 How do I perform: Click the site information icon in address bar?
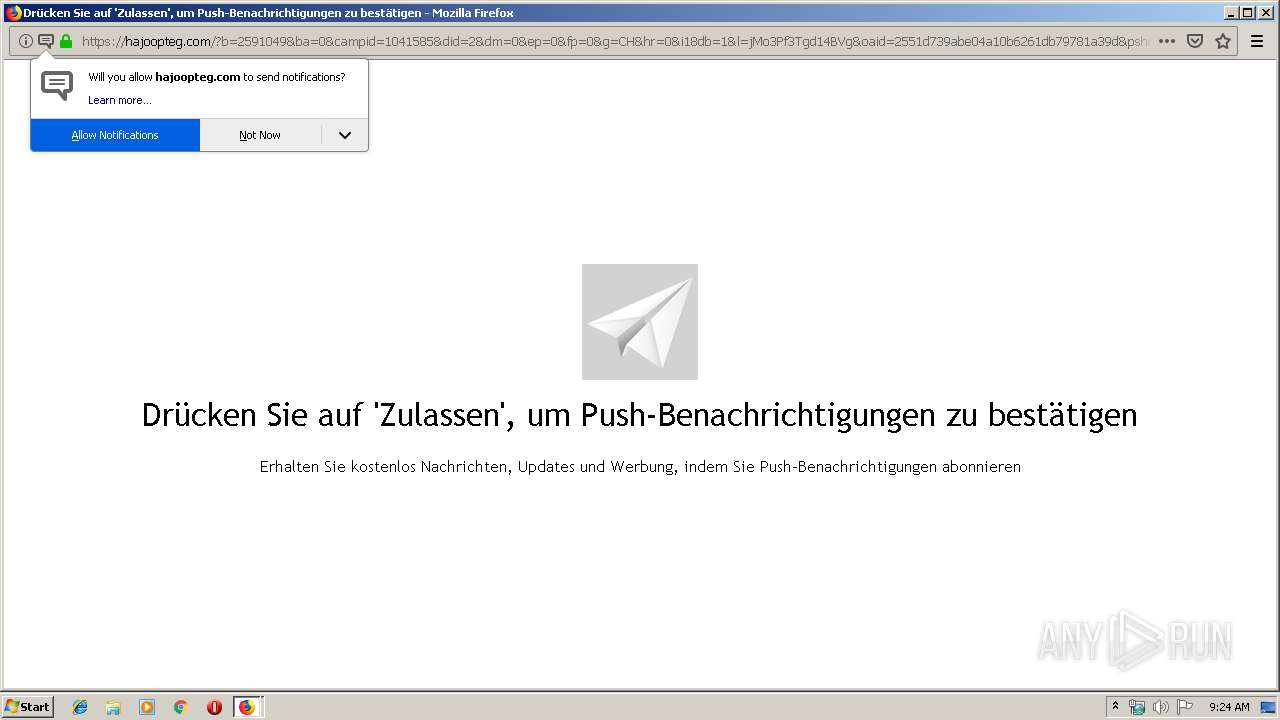26,41
